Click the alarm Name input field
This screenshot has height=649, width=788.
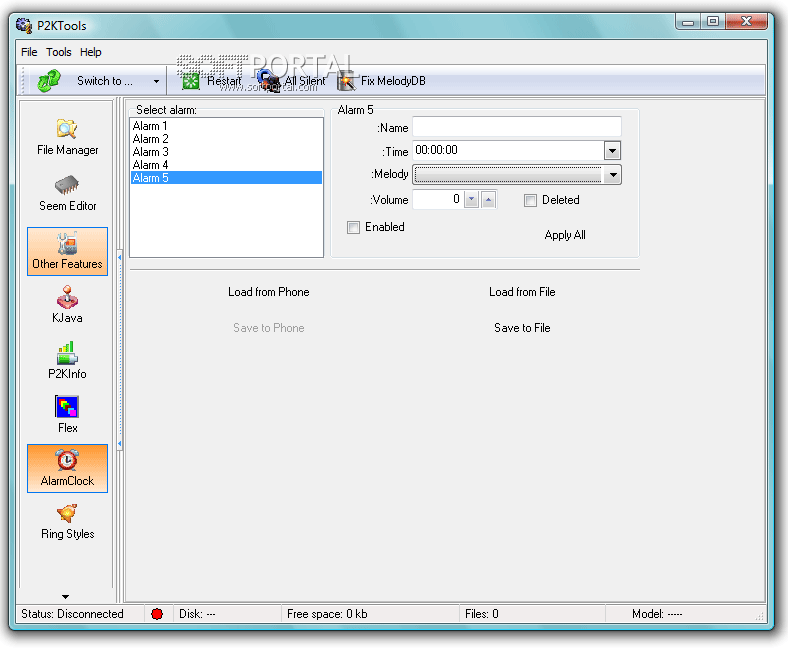click(517, 127)
